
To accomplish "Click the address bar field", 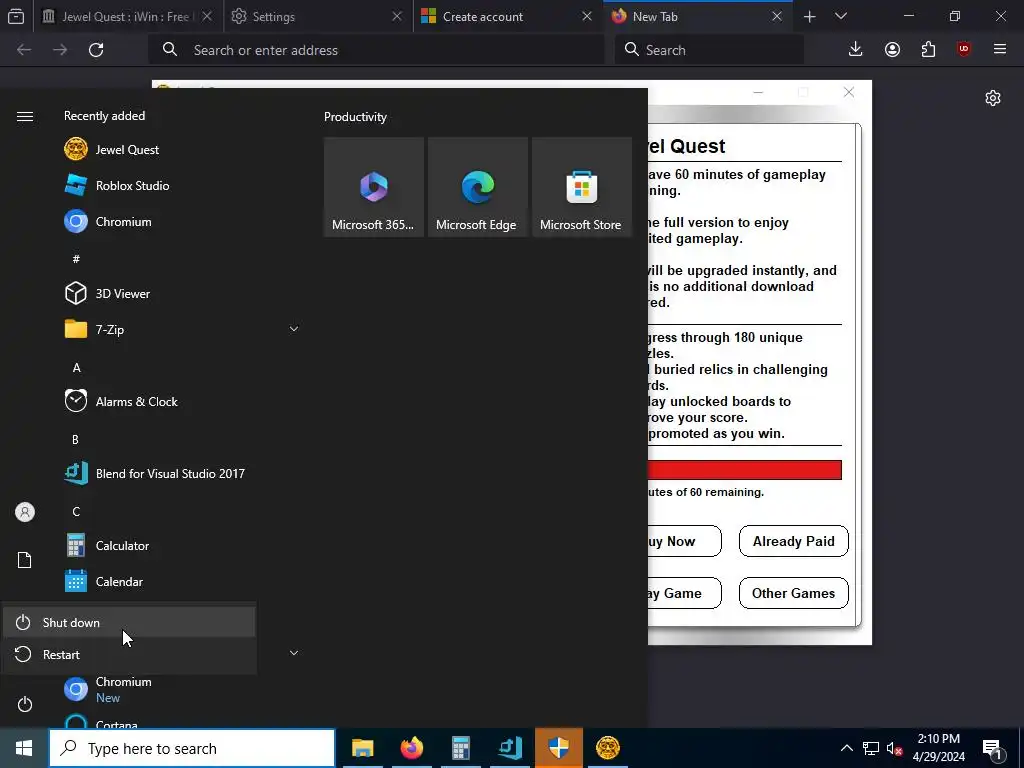I will click(x=377, y=50).
